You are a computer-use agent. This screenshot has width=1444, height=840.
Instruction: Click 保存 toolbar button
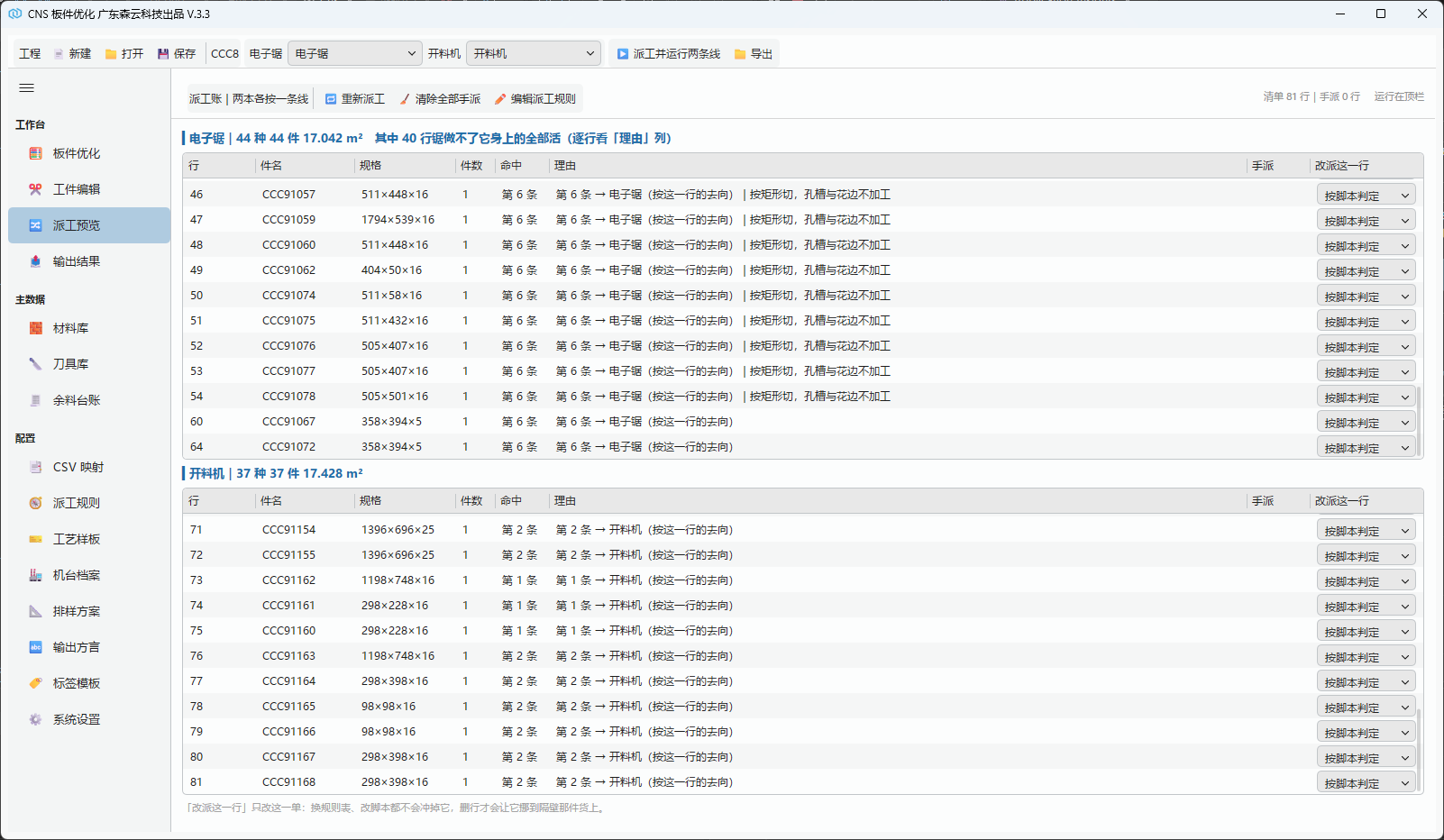pos(177,54)
